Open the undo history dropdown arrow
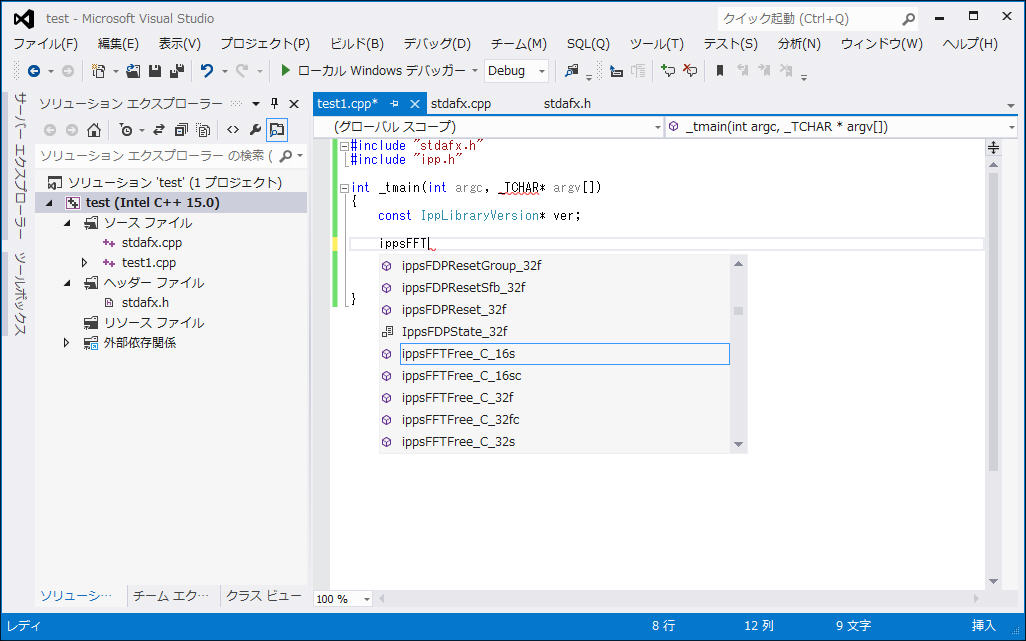 point(224,71)
